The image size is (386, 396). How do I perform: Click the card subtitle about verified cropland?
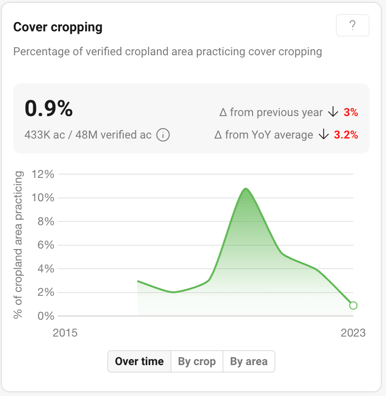[168, 52]
